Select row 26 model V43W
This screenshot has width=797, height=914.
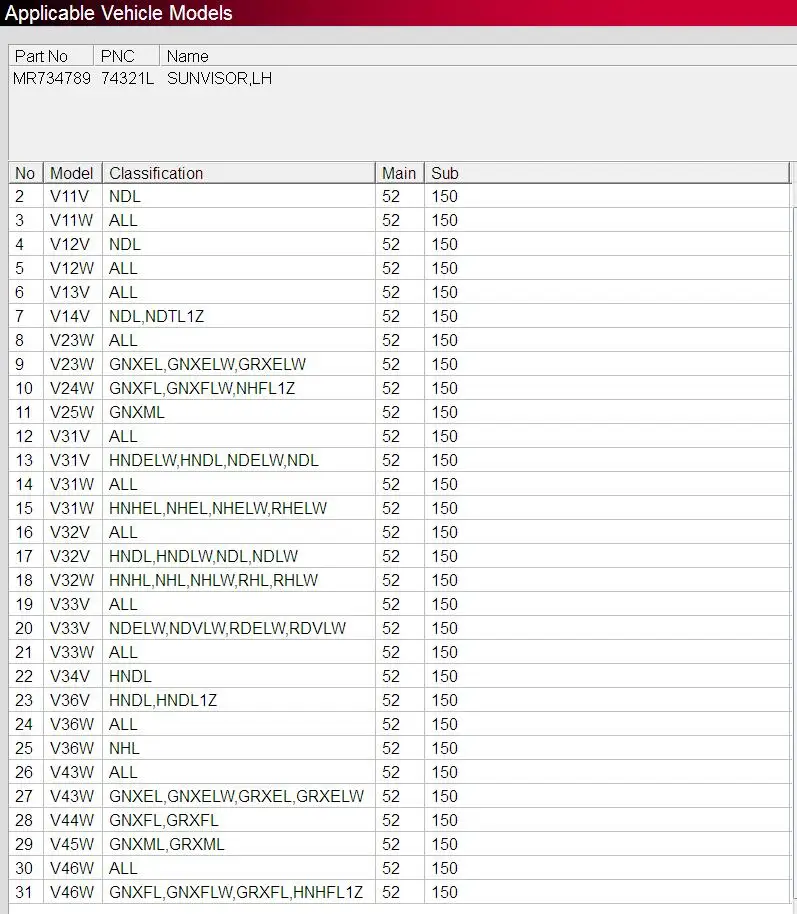(71, 772)
